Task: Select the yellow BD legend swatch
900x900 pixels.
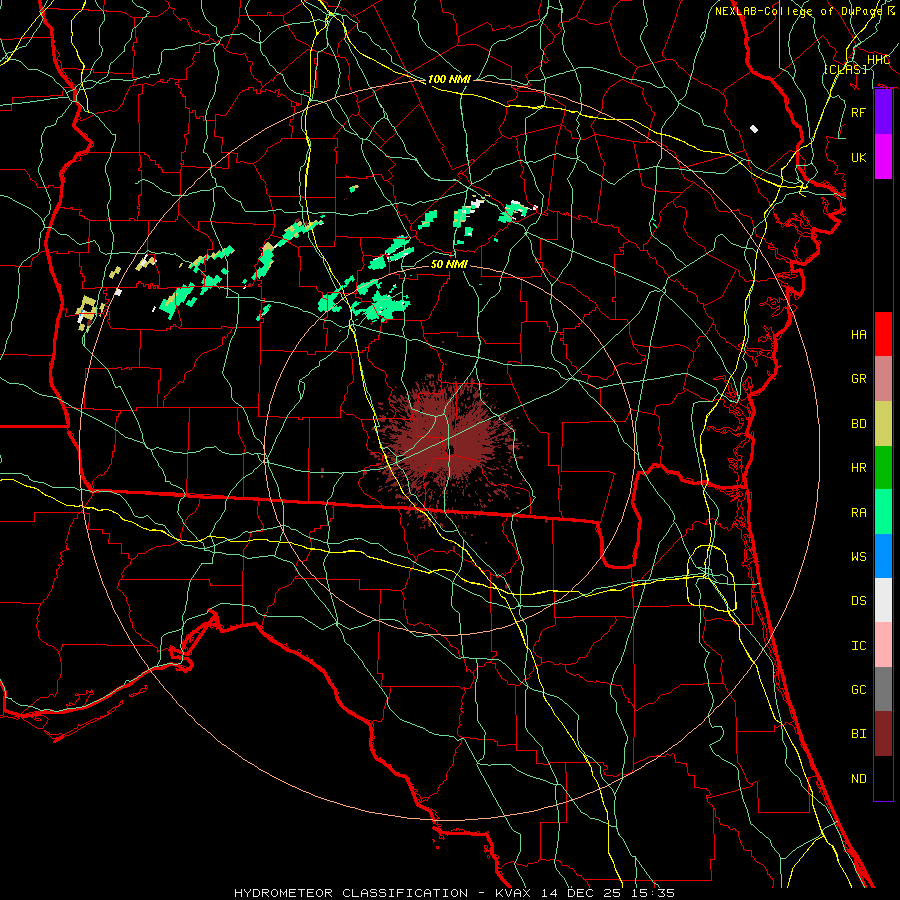Action: (883, 423)
